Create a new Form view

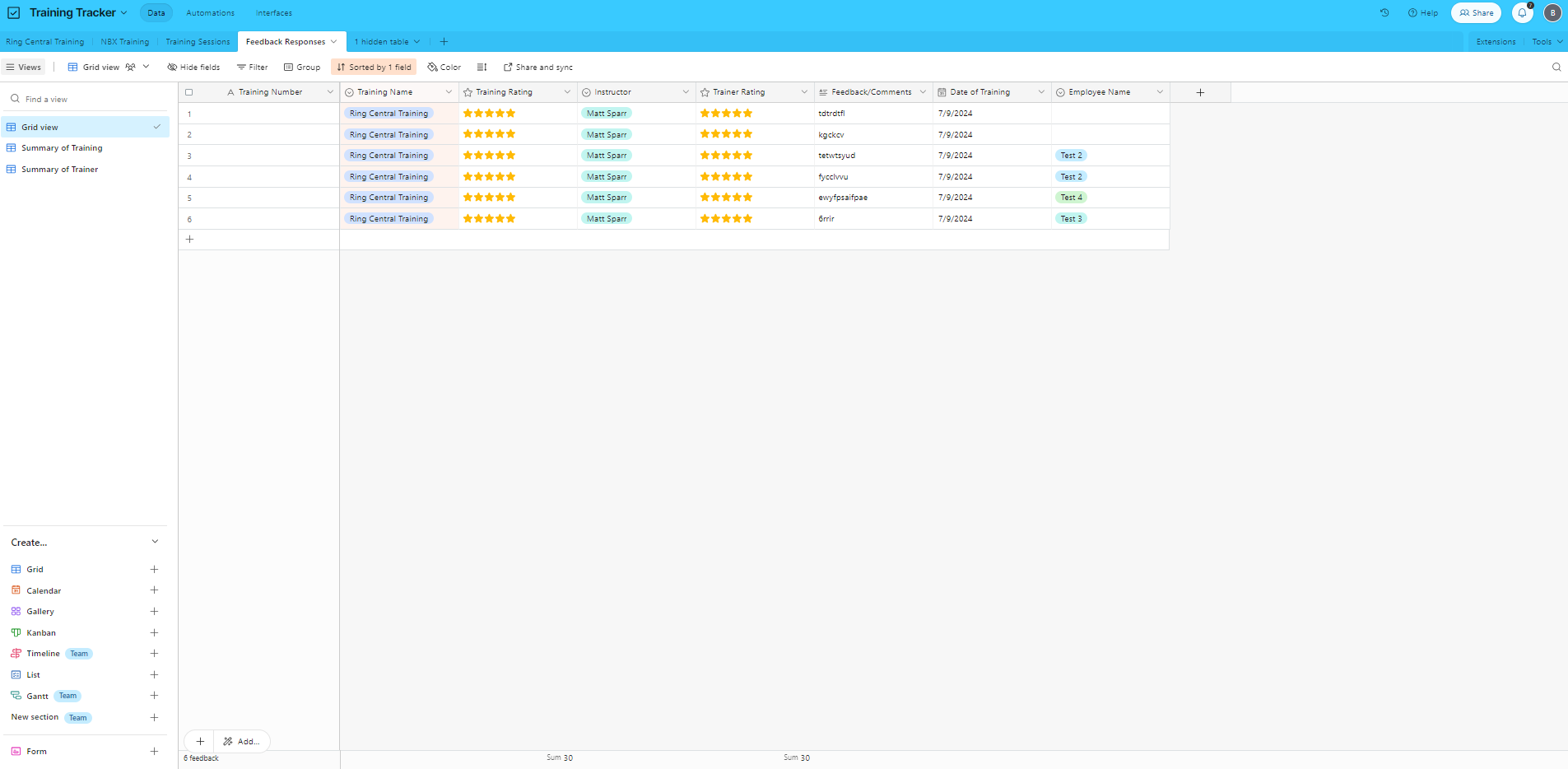point(154,752)
